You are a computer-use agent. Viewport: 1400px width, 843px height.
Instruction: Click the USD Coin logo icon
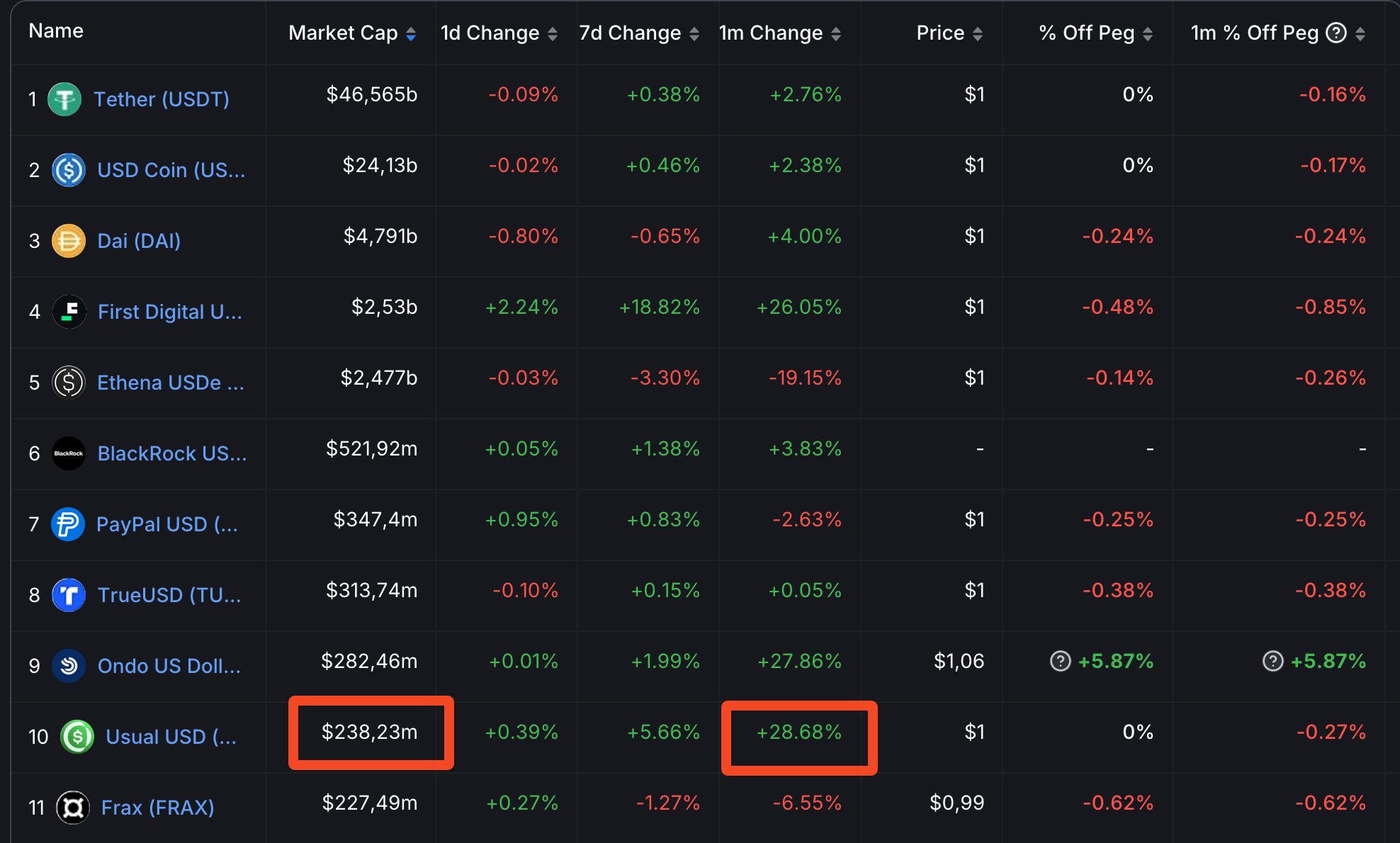[x=69, y=170]
